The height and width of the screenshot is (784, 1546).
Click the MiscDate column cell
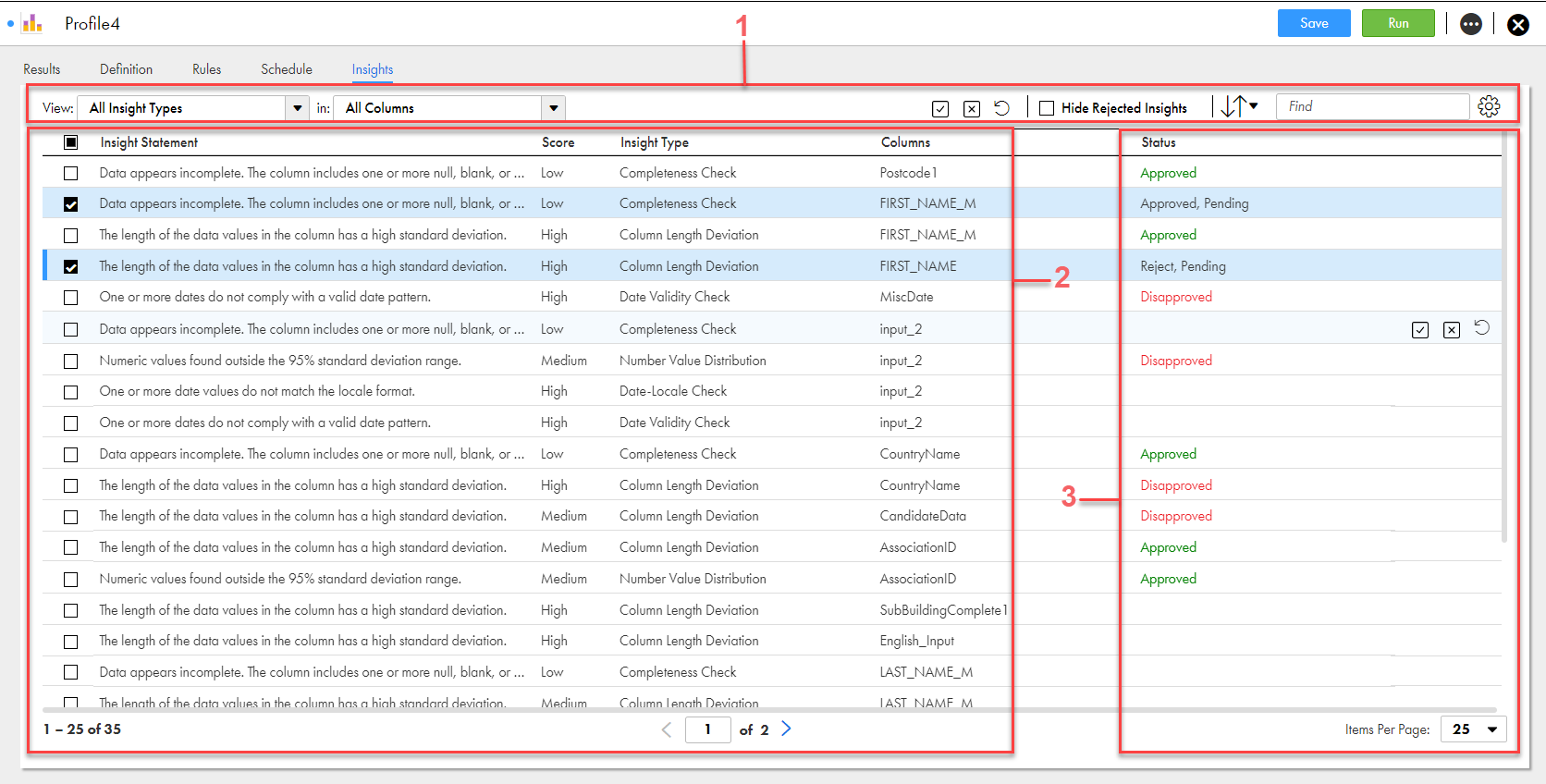point(906,297)
